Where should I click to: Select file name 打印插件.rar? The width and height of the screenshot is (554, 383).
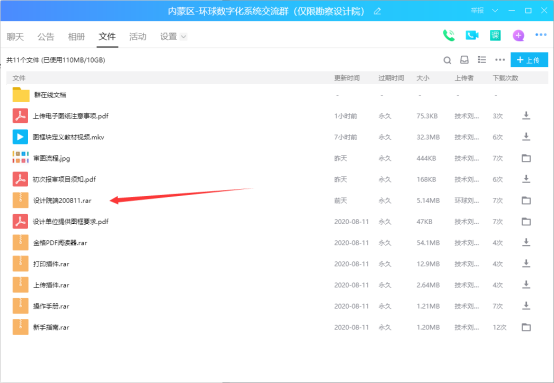point(51,264)
